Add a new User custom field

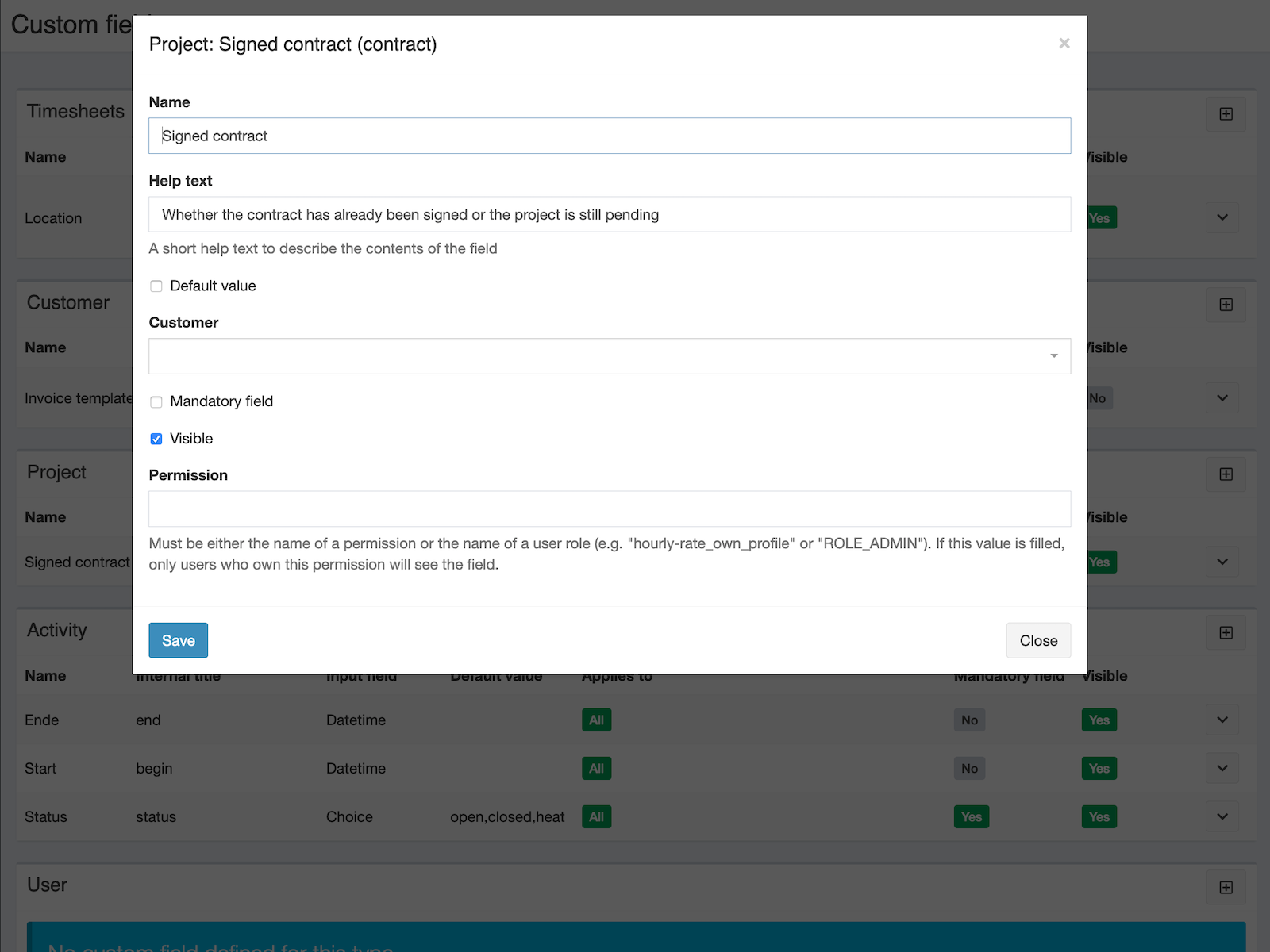pos(1226,888)
